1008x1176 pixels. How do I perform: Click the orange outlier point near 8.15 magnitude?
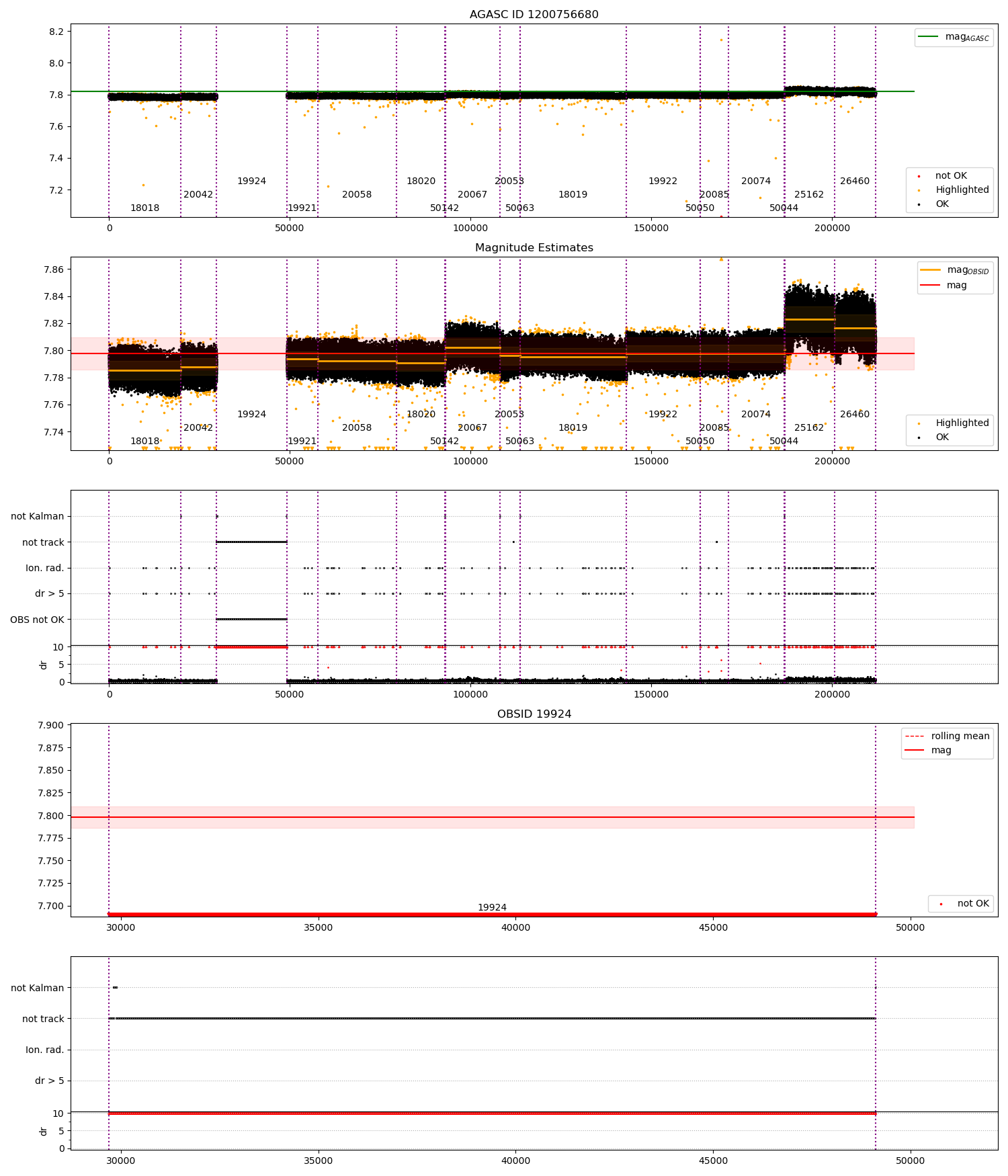[x=722, y=40]
